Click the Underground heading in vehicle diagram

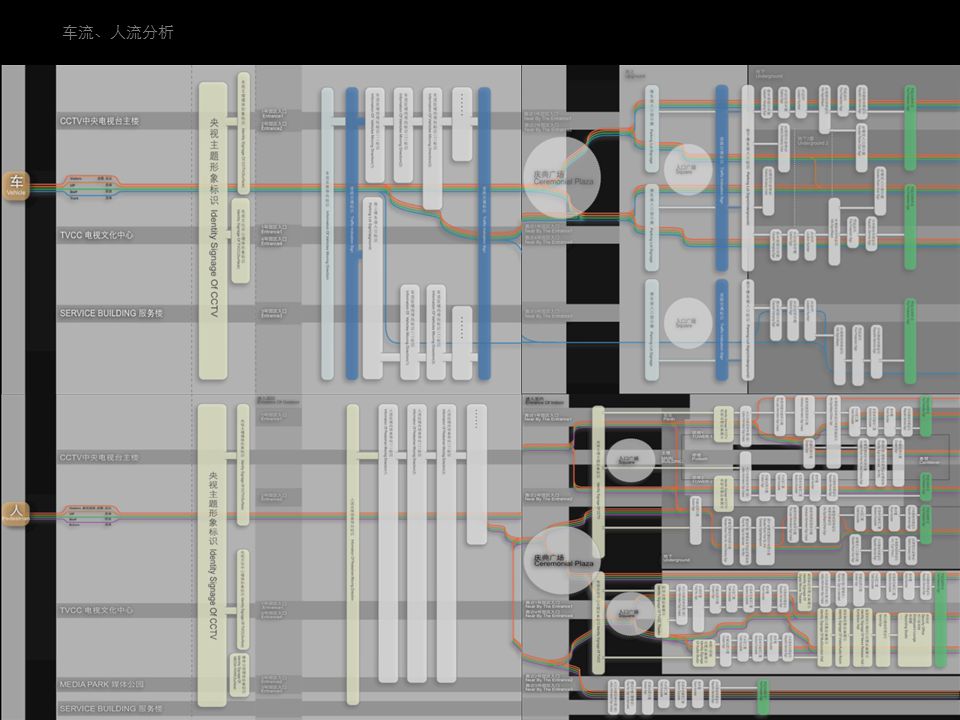[769, 74]
